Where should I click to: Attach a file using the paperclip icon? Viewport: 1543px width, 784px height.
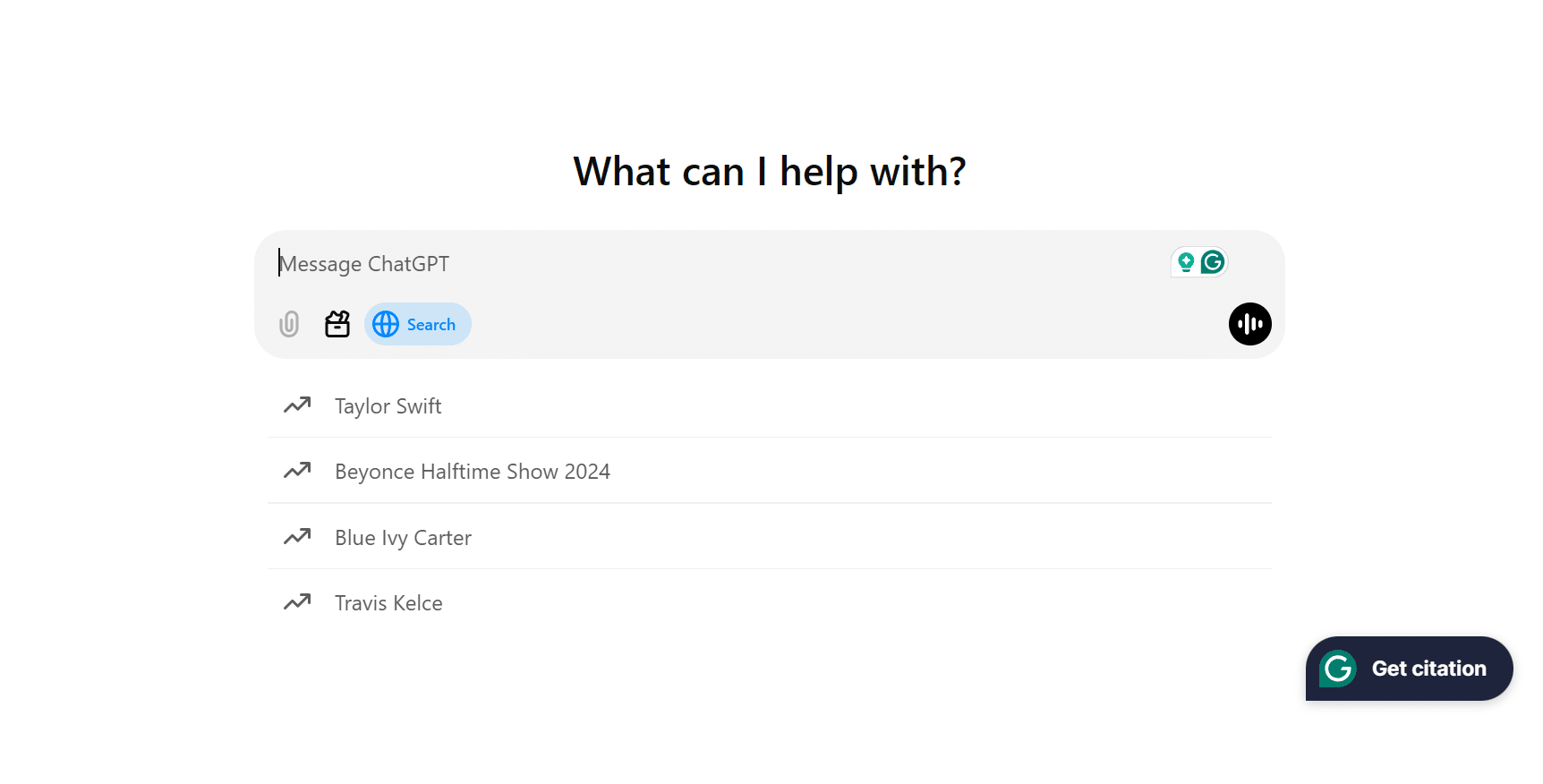pyautogui.click(x=288, y=324)
